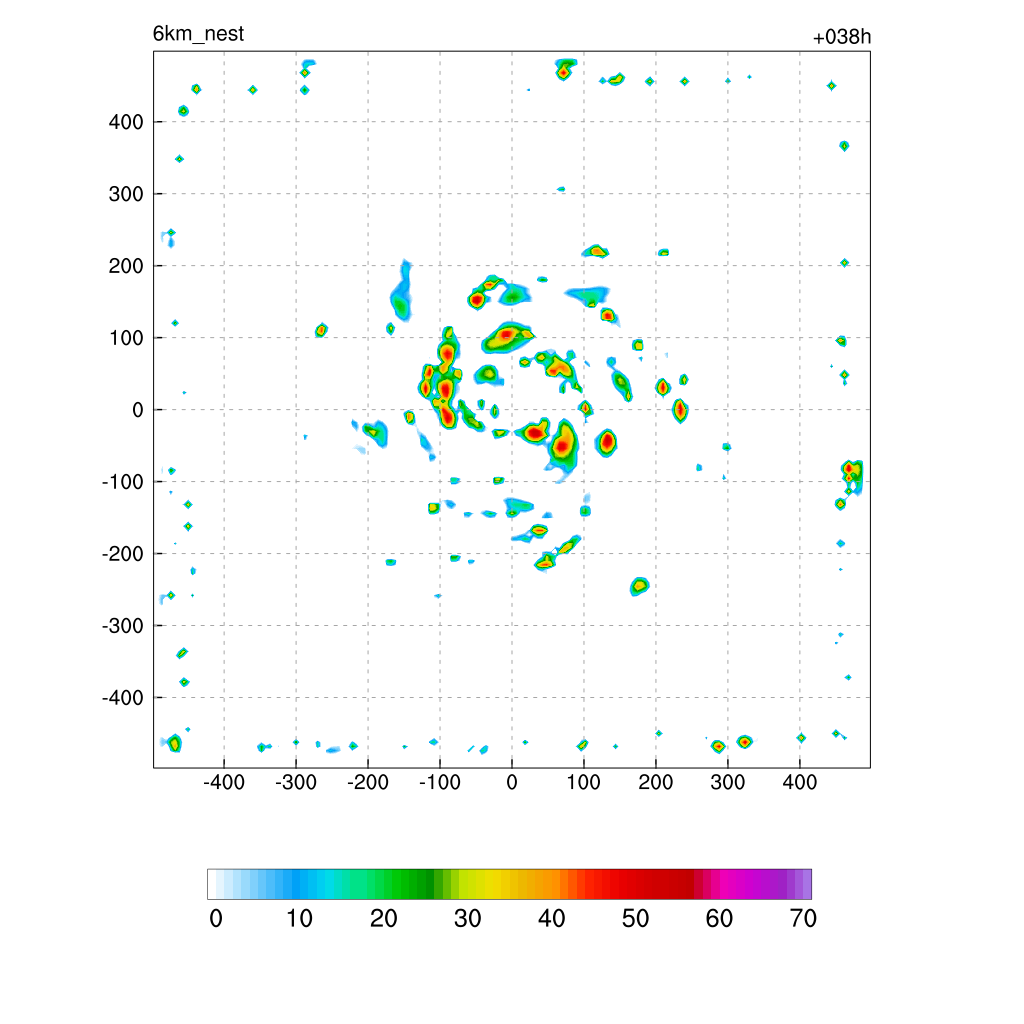Select the y-axis tick label -400

pos(123,698)
